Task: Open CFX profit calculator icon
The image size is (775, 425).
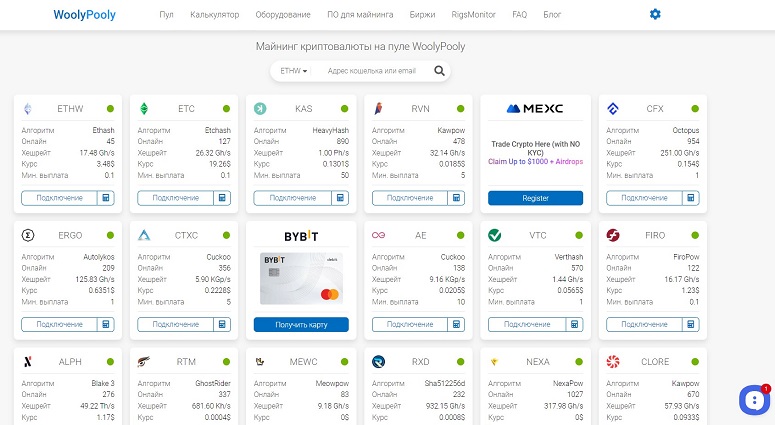Action: [691, 198]
